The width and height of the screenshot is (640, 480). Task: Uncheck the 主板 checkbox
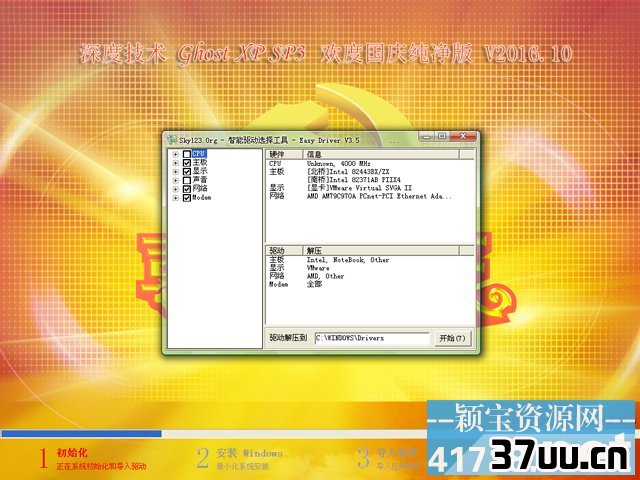[x=187, y=163]
